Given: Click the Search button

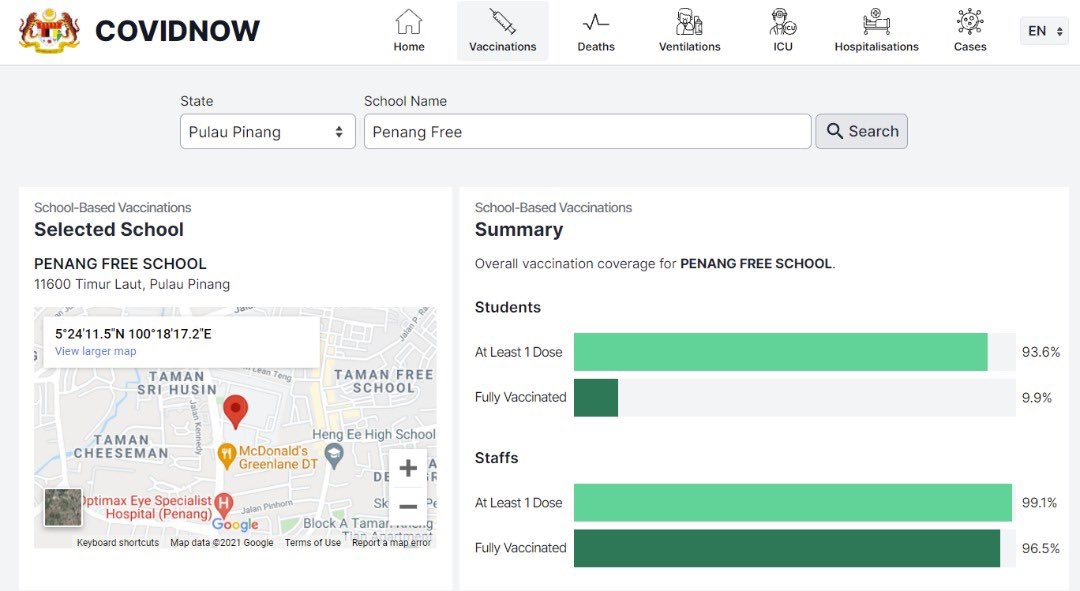Looking at the screenshot, I should 861,131.
